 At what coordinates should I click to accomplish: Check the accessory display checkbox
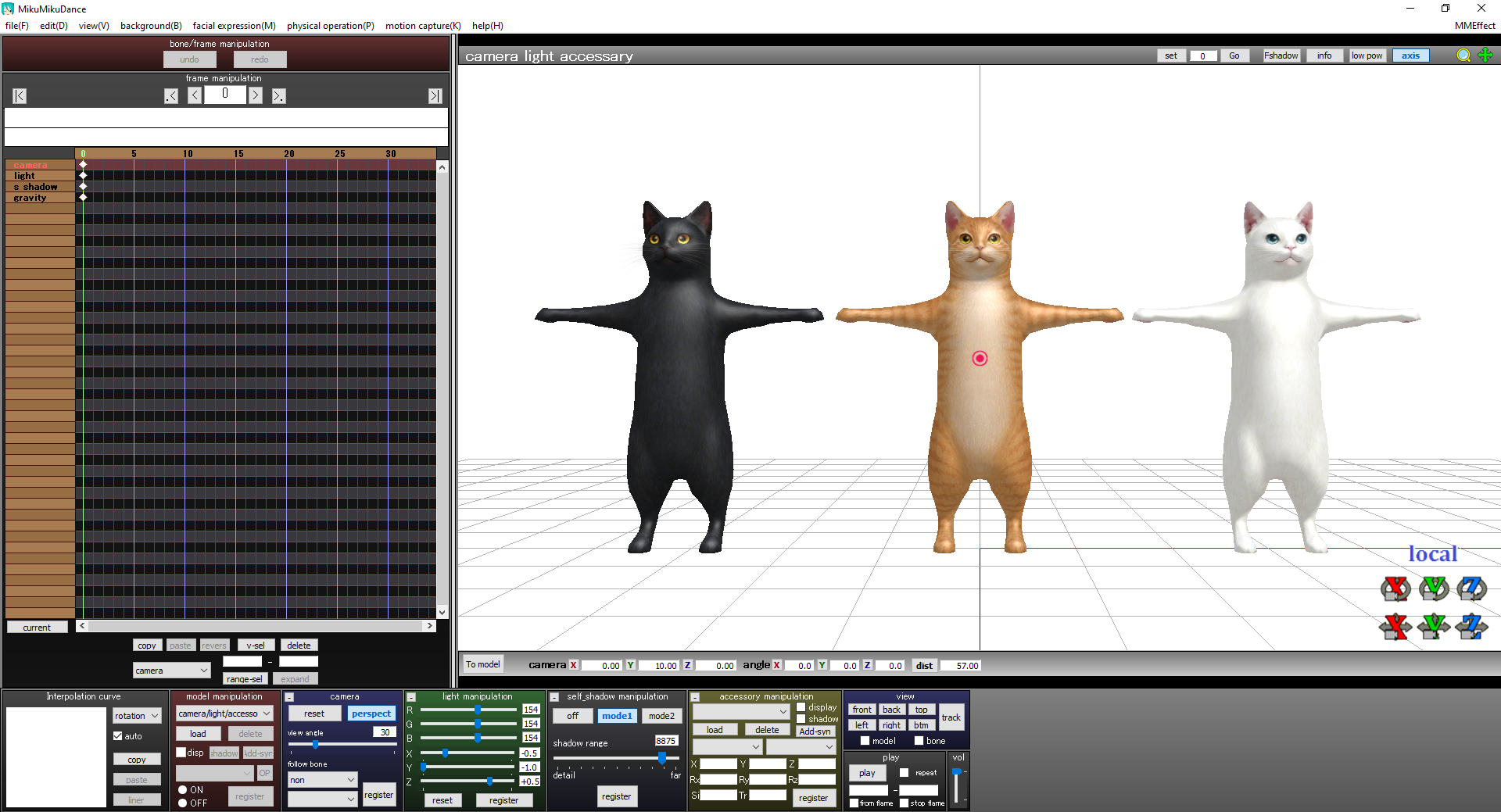point(801,707)
